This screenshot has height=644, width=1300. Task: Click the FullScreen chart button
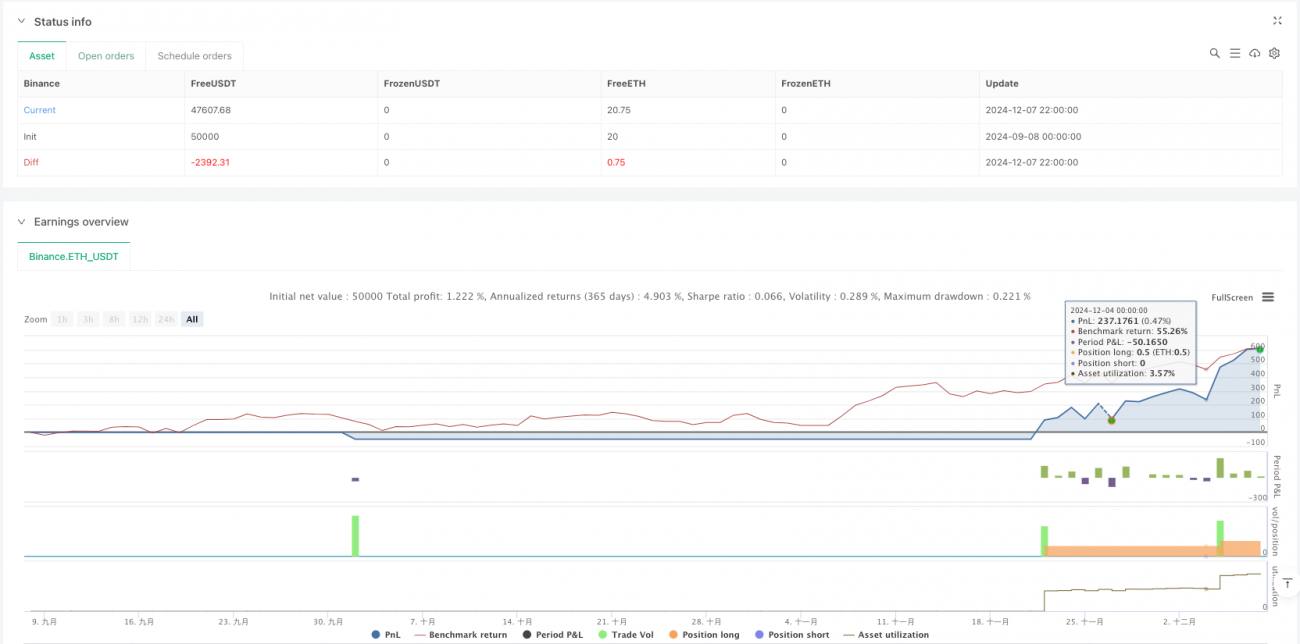click(1231, 297)
